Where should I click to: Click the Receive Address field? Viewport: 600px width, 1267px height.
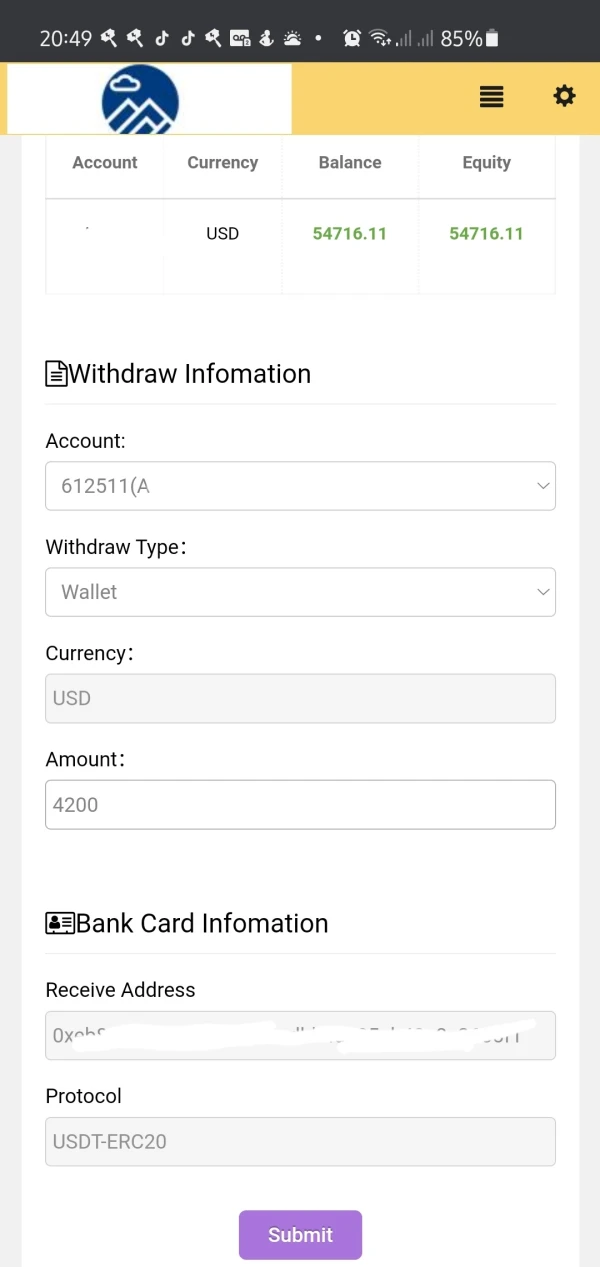tap(300, 1035)
